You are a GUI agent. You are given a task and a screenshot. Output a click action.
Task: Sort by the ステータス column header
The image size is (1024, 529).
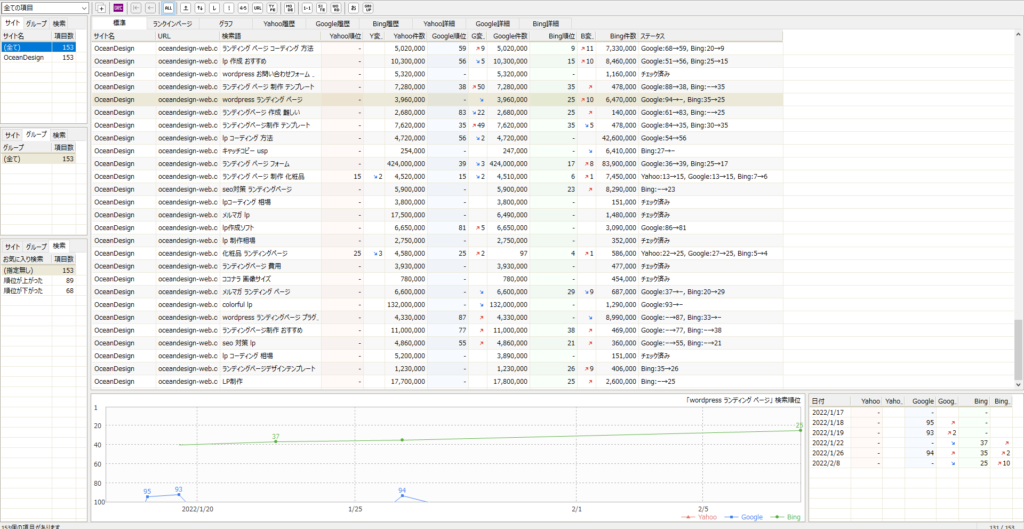click(711, 36)
